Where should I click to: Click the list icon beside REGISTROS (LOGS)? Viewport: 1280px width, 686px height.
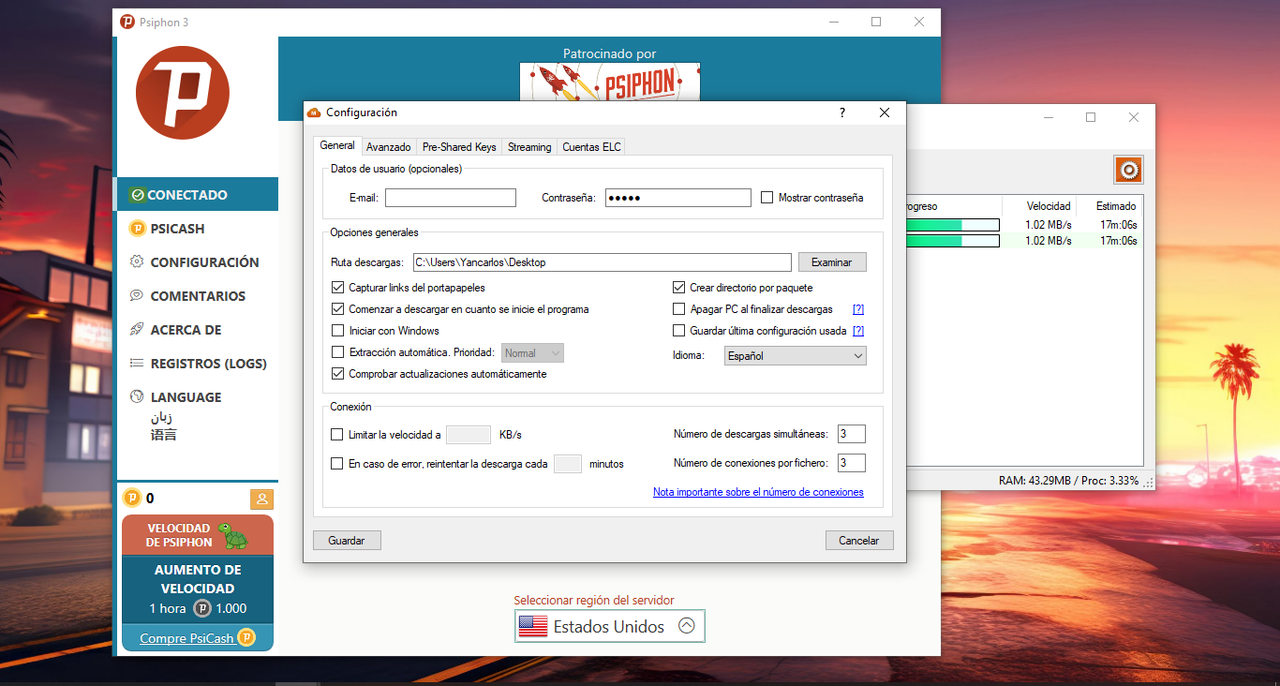click(137, 363)
